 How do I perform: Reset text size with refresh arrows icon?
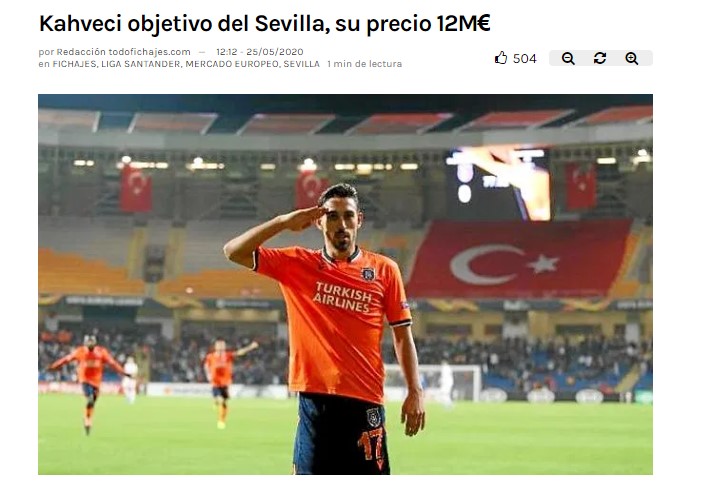click(600, 58)
